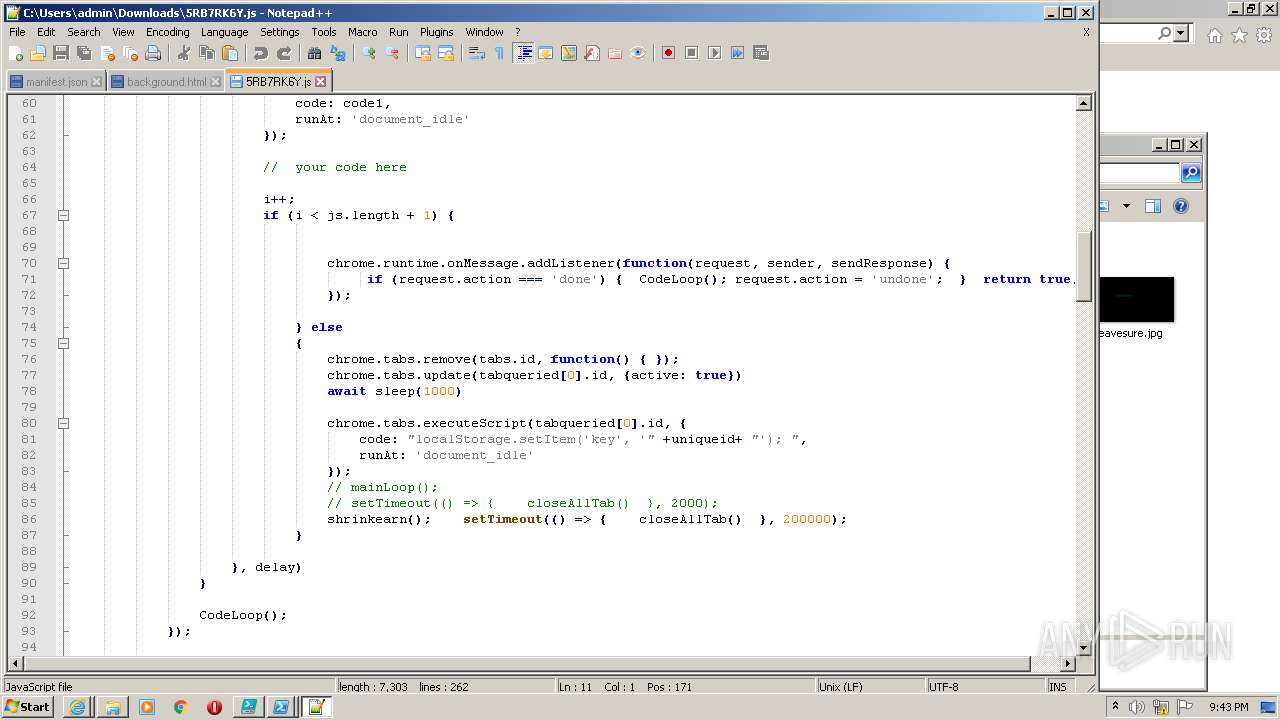Click the Copy toolbar icon
The height and width of the screenshot is (720, 1280).
pos(207,53)
